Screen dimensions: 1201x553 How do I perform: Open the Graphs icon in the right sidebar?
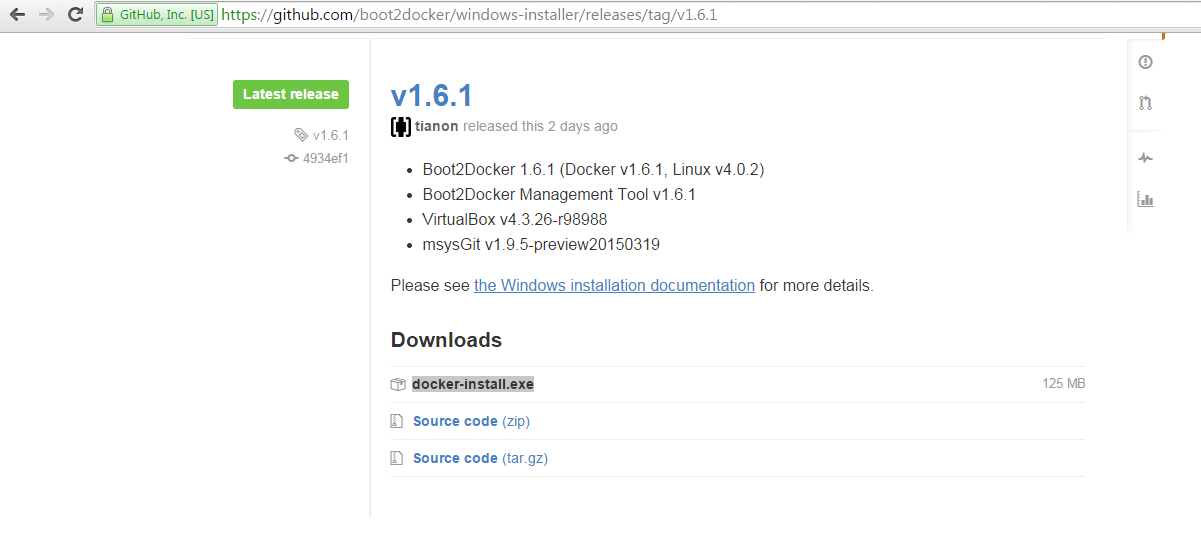[x=1146, y=199]
